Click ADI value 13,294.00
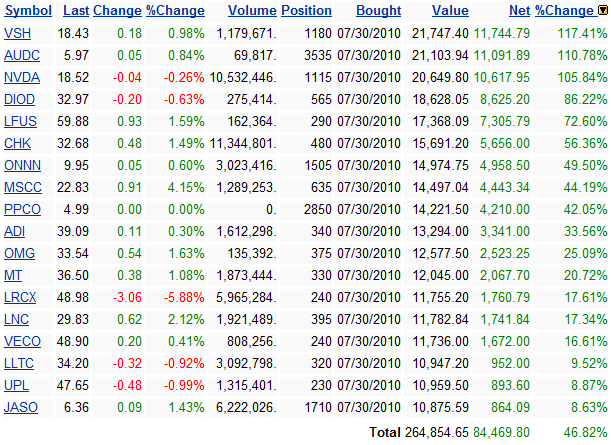The height and width of the screenshot is (445, 611). 440,231
